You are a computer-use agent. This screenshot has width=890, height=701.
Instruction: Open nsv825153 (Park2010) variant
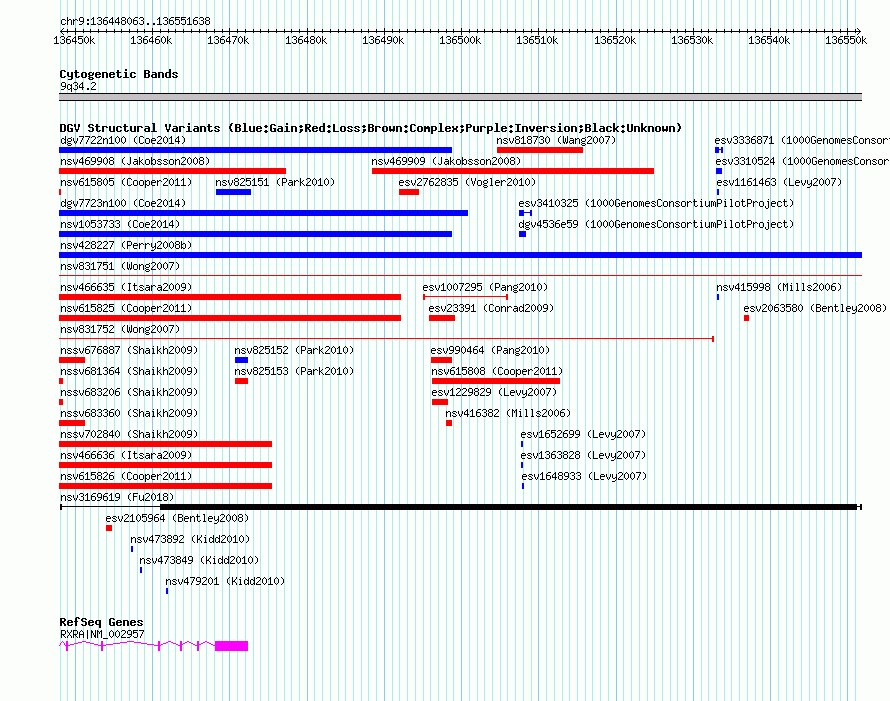point(294,371)
